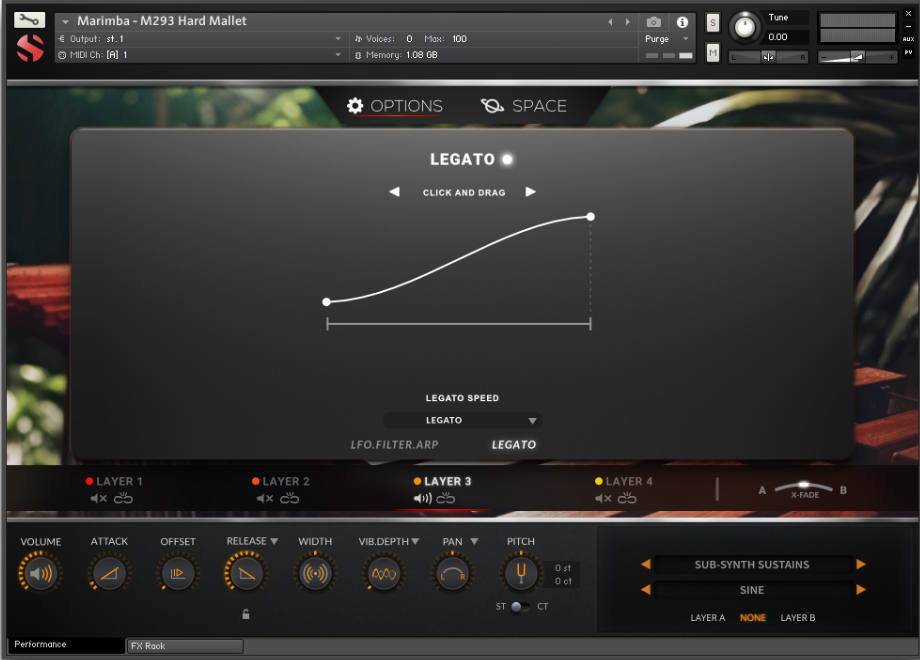
Task: Select the LFO.FILTER.ARP page
Action: (394, 444)
